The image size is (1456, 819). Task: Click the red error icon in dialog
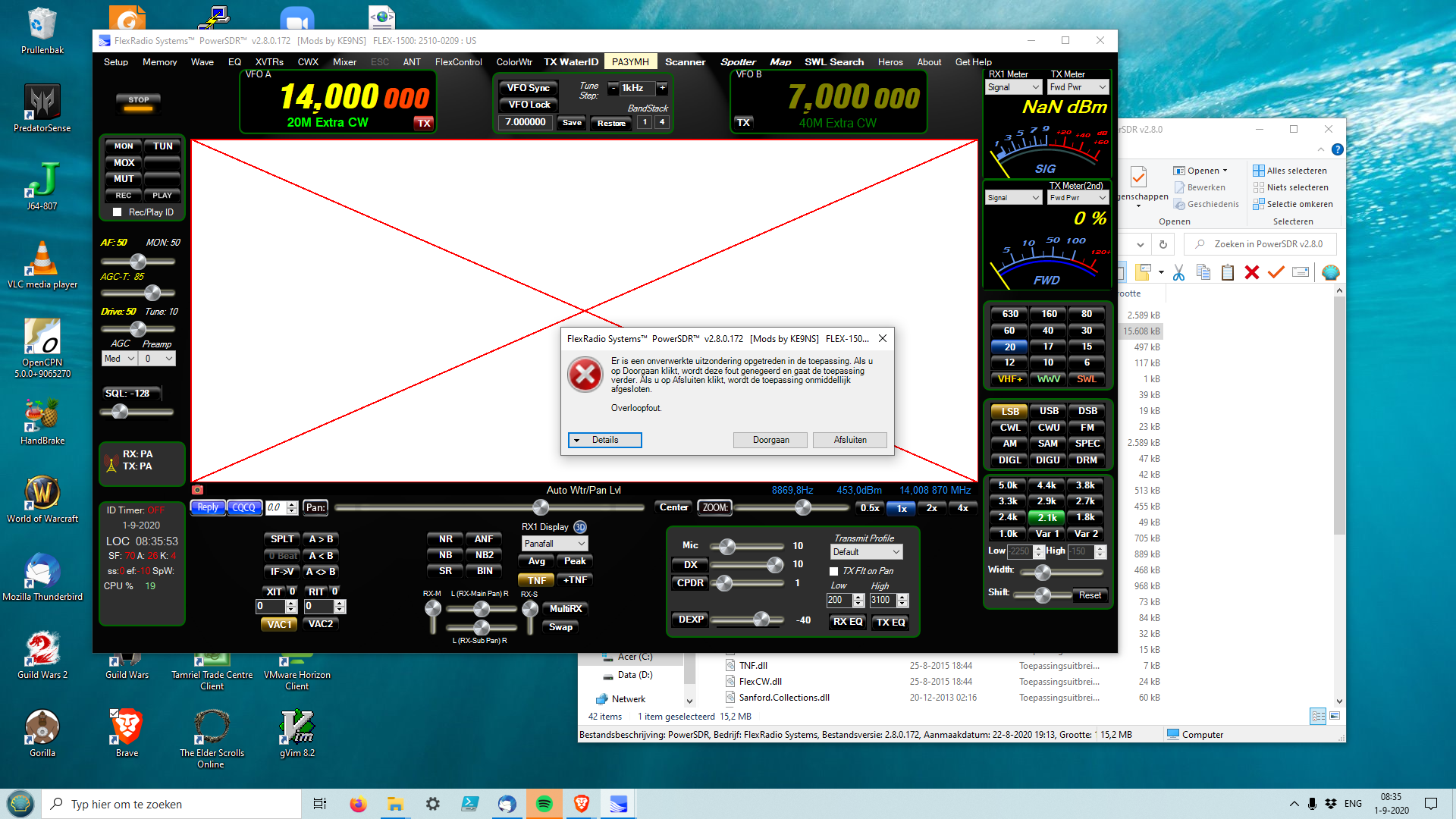click(585, 375)
